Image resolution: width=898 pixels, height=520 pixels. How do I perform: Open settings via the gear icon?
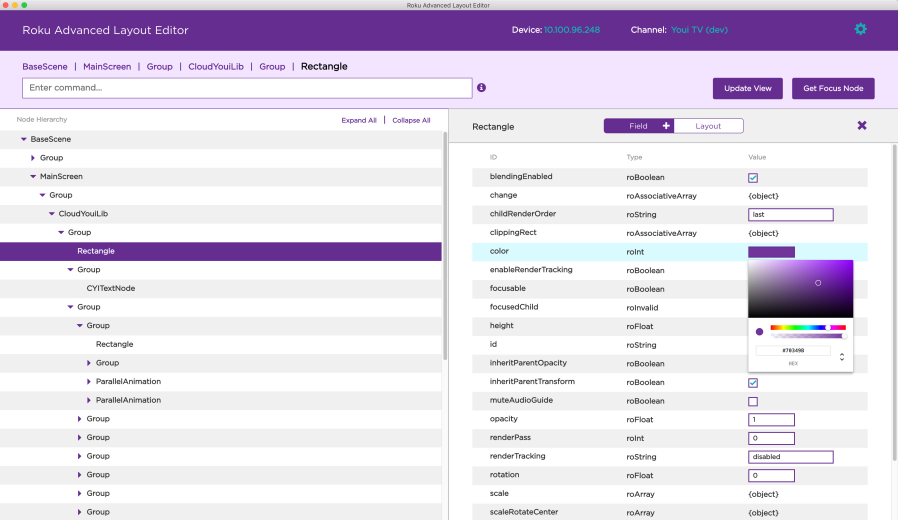coord(860,29)
